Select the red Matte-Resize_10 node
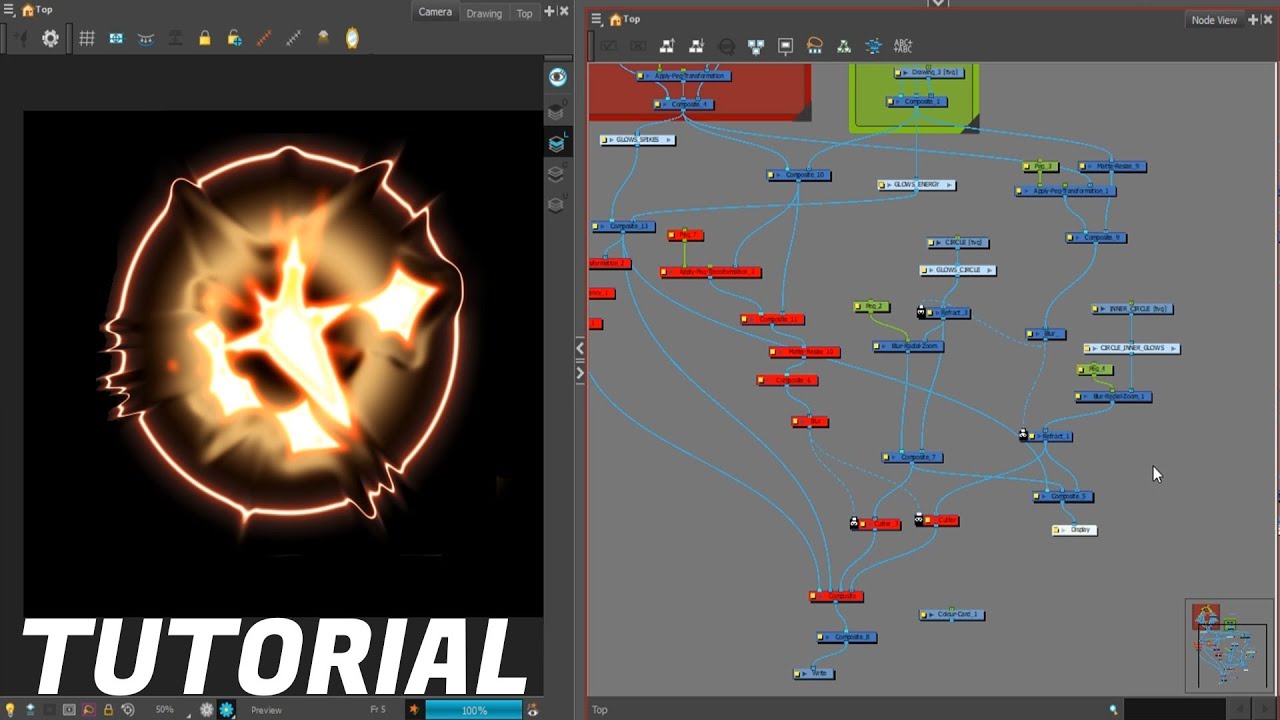Image resolution: width=1280 pixels, height=720 pixels. [x=805, y=352]
